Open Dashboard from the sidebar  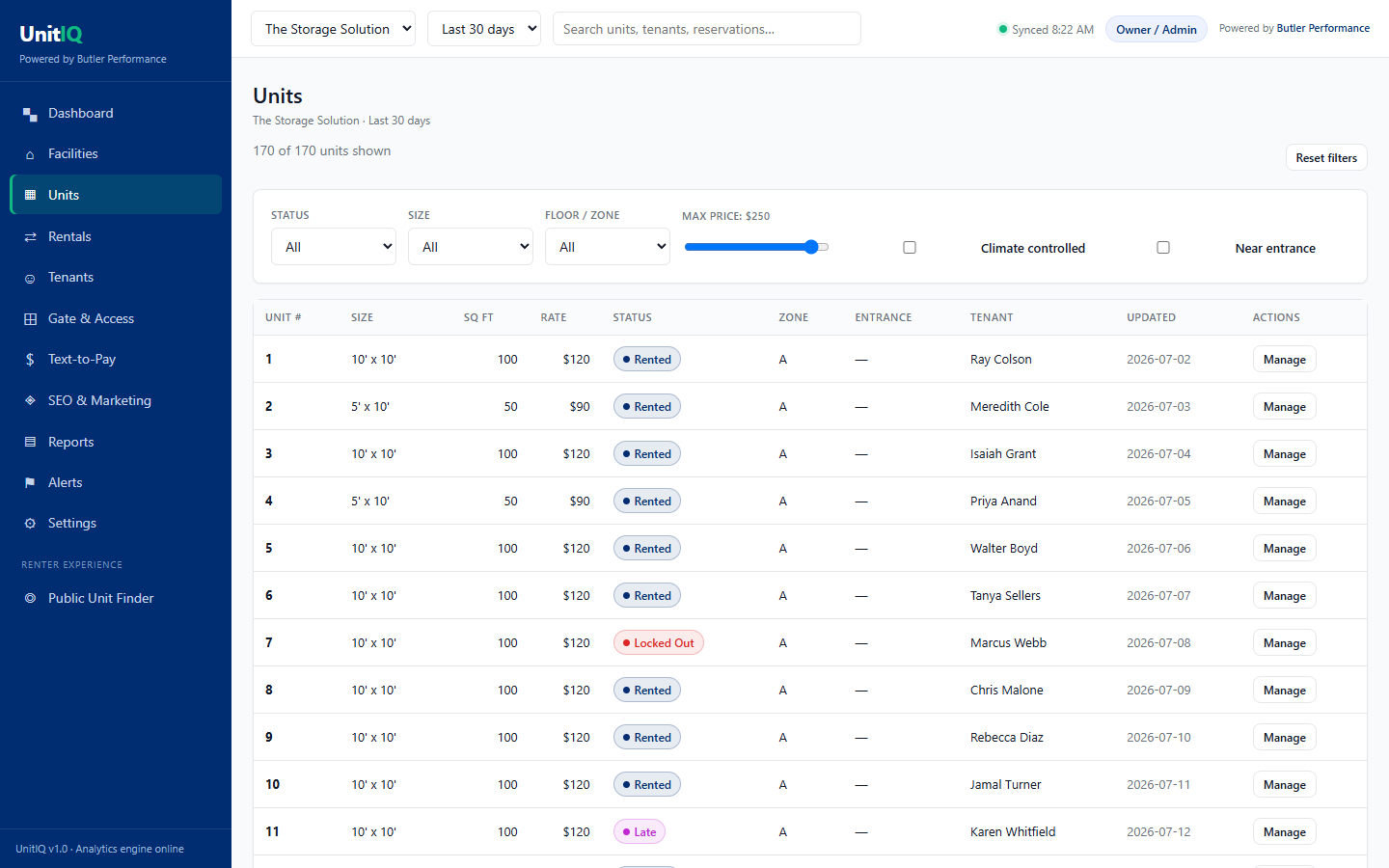point(116,113)
